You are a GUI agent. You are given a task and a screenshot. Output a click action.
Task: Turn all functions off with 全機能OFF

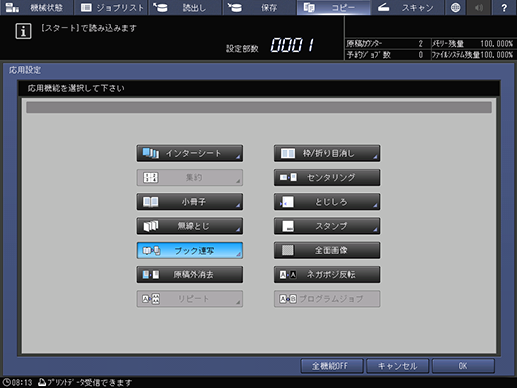tap(332, 366)
